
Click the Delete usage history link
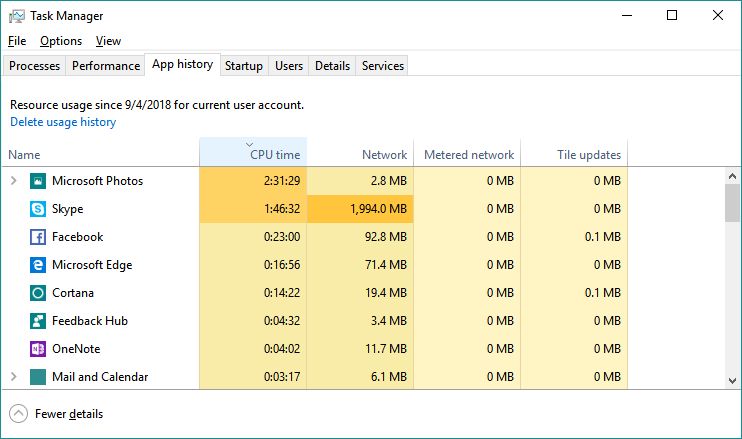[63, 122]
